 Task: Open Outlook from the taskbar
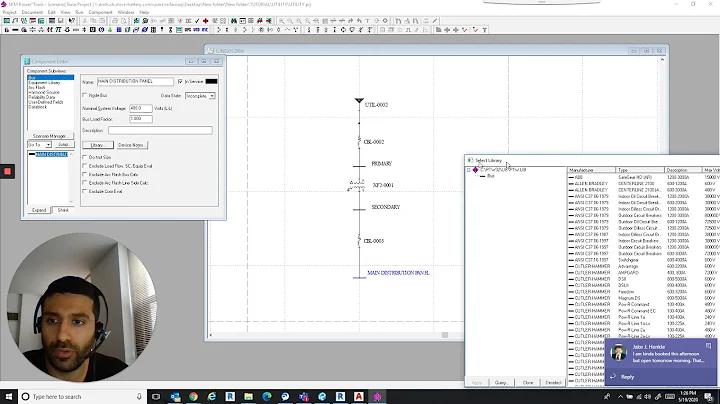pyautogui.click(x=175, y=396)
